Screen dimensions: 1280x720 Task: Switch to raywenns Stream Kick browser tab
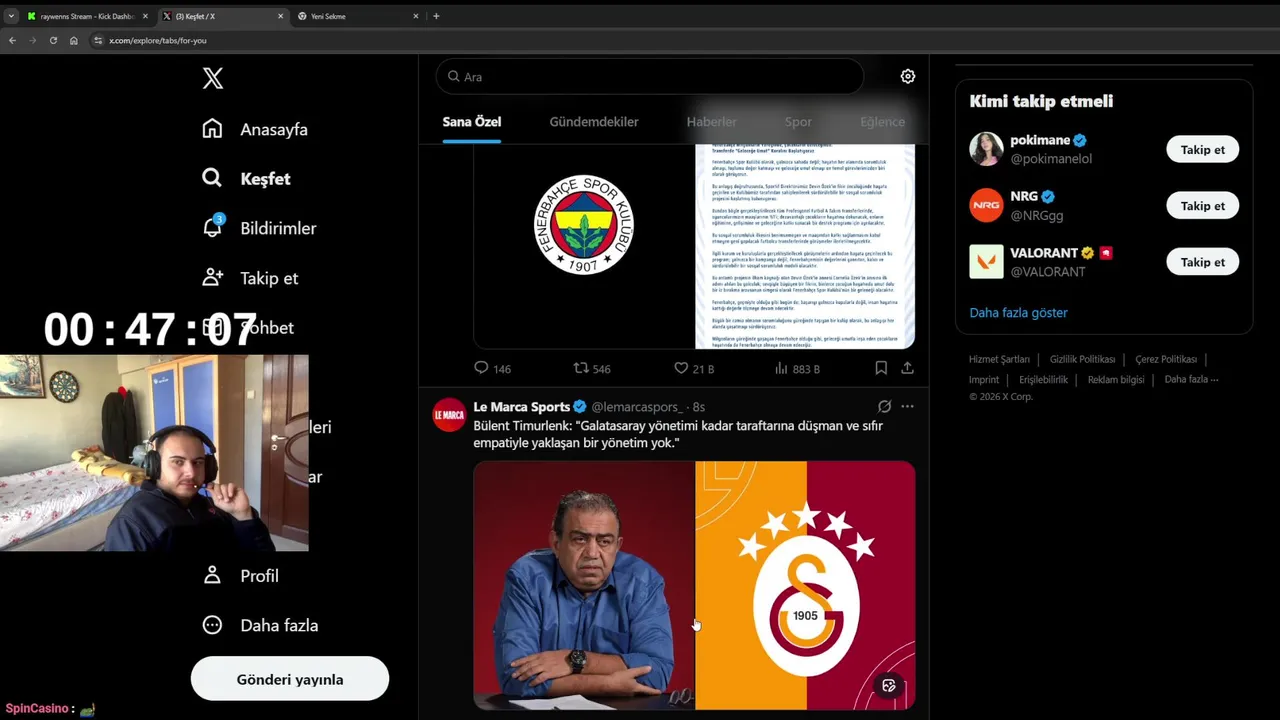coord(88,16)
